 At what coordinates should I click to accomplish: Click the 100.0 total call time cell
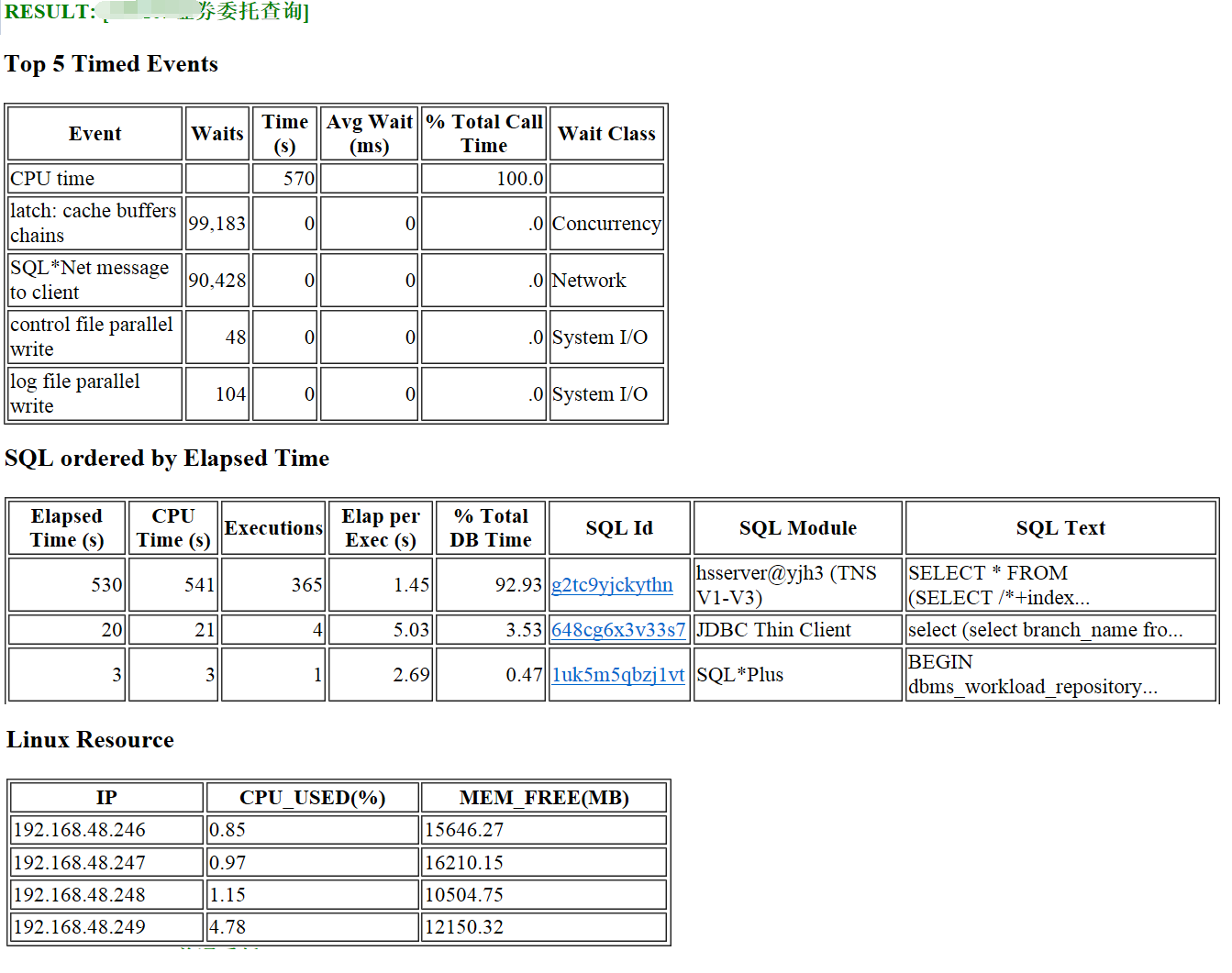coord(484,178)
